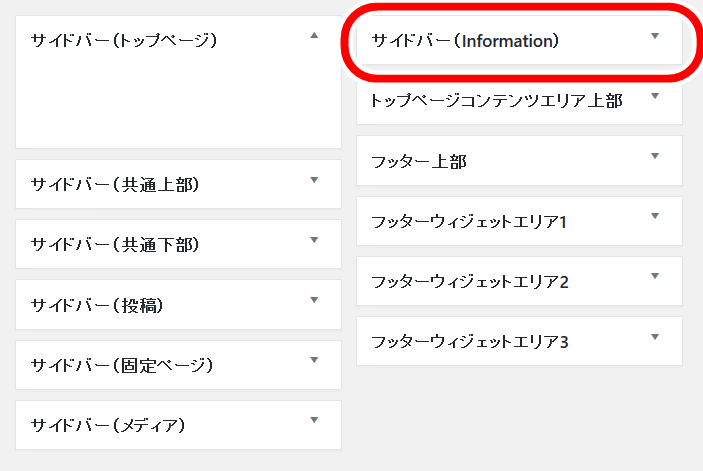Click the サイドバー(トップページ) heading text
The image size is (703, 471).
click(124, 40)
